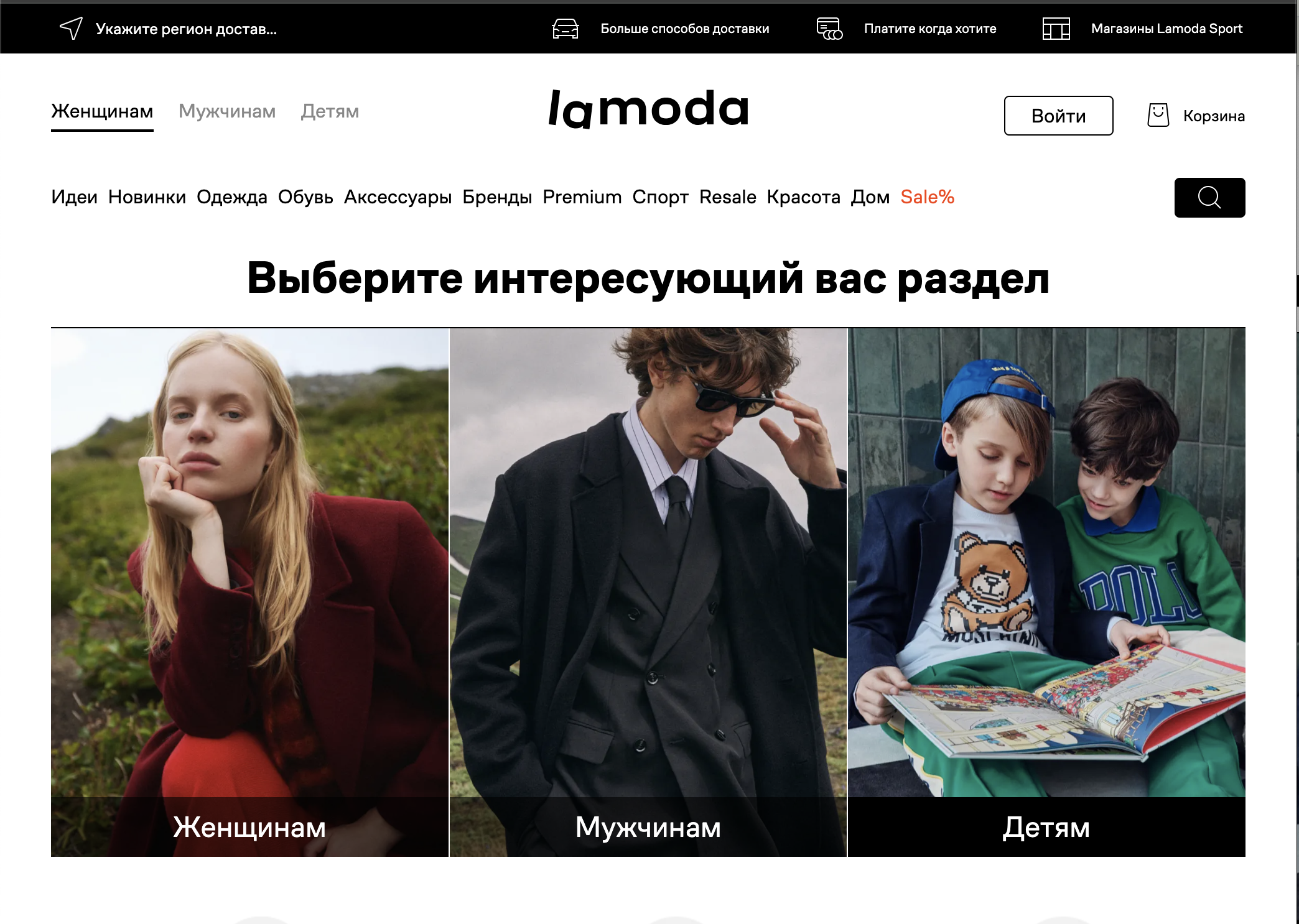The height and width of the screenshot is (924, 1299).
Task: Go home via the lamoda logo
Action: (648, 109)
